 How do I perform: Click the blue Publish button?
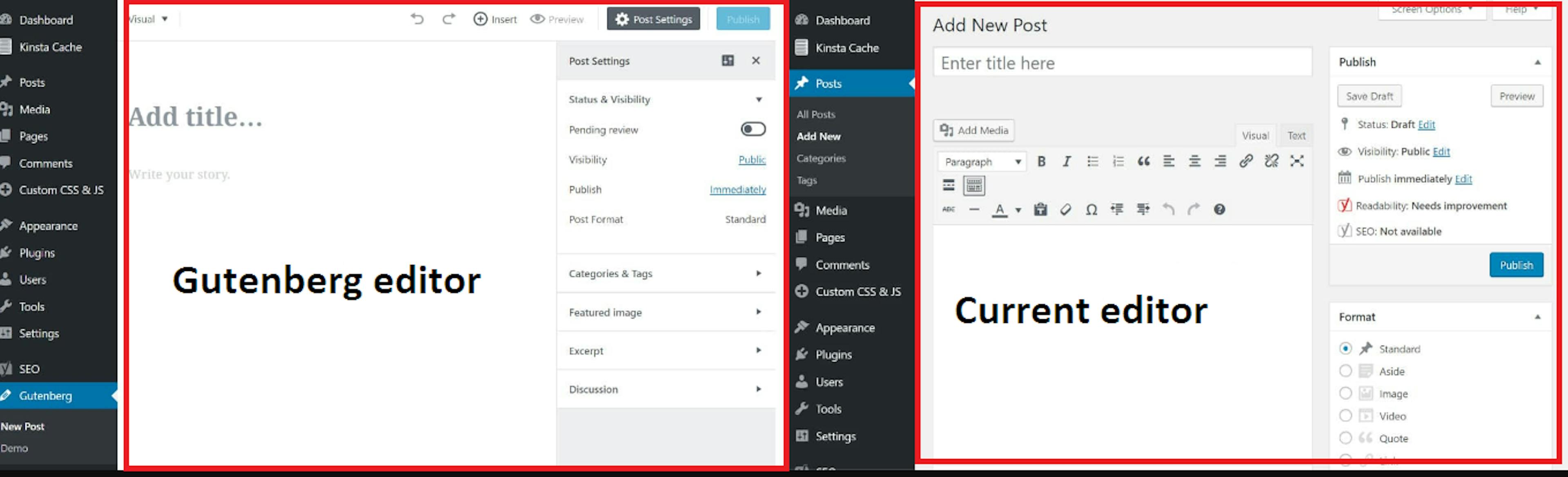click(x=1516, y=265)
